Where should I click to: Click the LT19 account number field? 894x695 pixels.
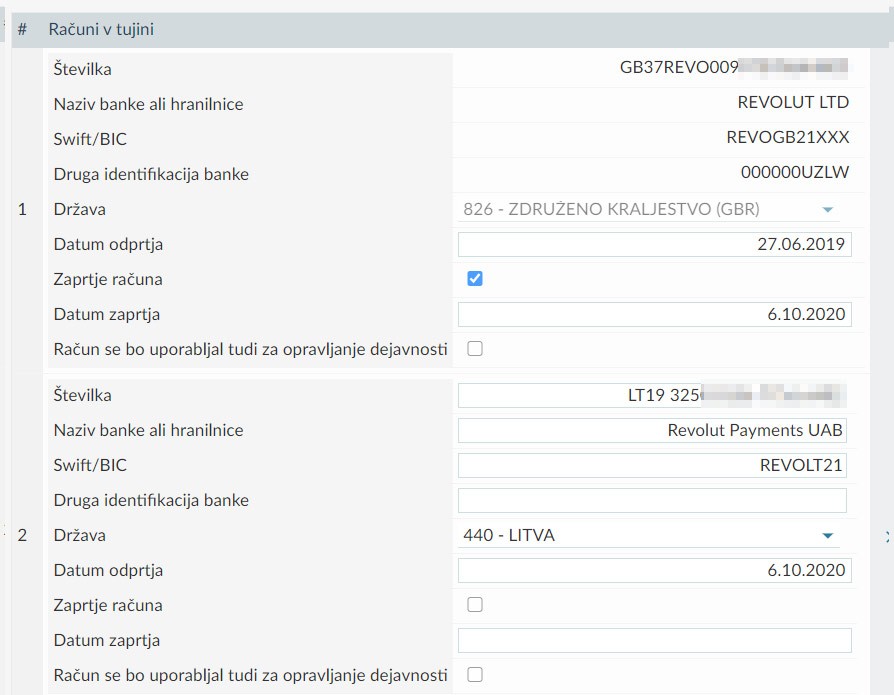click(652, 395)
